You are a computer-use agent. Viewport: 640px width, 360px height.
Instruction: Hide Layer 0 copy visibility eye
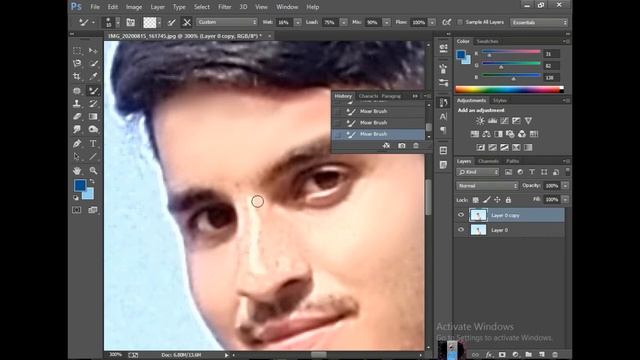coord(461,215)
